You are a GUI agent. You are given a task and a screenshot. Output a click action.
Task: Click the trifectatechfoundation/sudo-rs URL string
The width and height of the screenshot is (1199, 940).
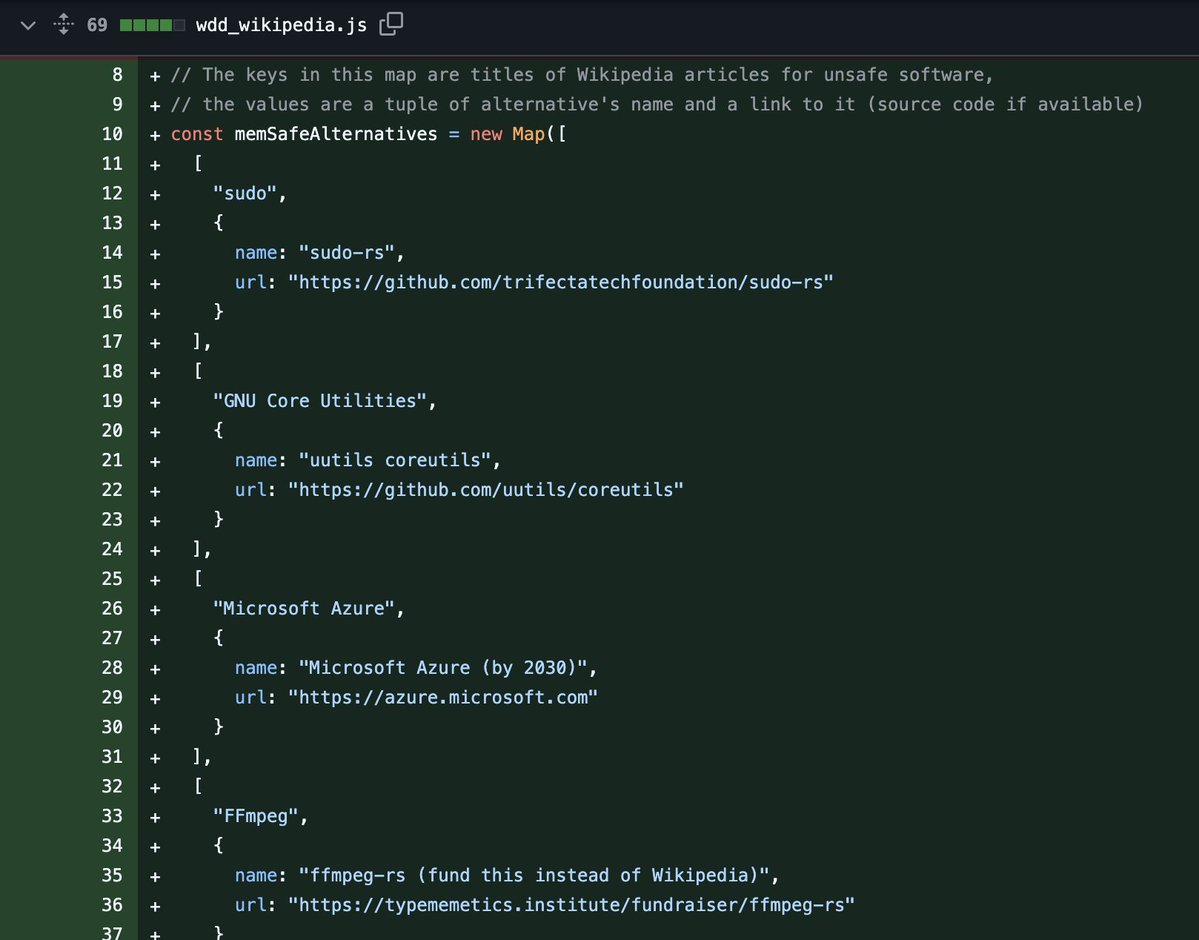(561, 282)
